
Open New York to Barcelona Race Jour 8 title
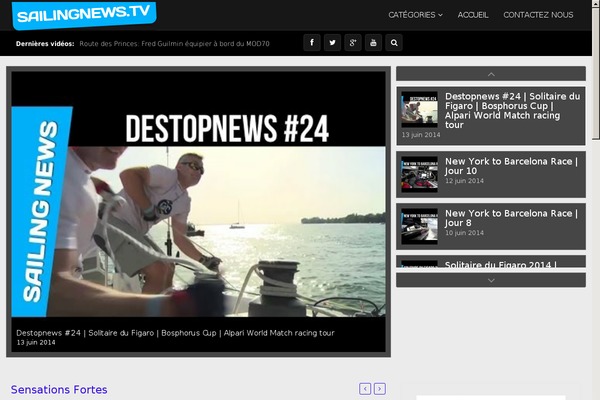click(x=511, y=218)
